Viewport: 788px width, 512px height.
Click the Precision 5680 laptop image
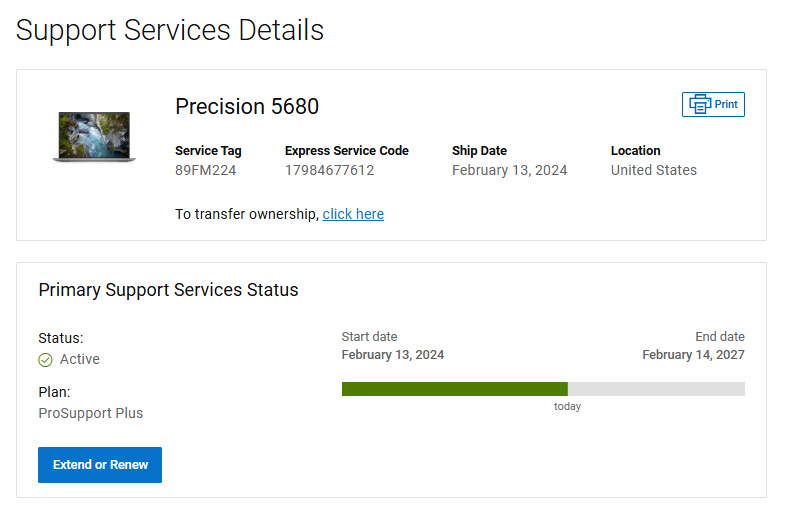[x=93, y=137]
